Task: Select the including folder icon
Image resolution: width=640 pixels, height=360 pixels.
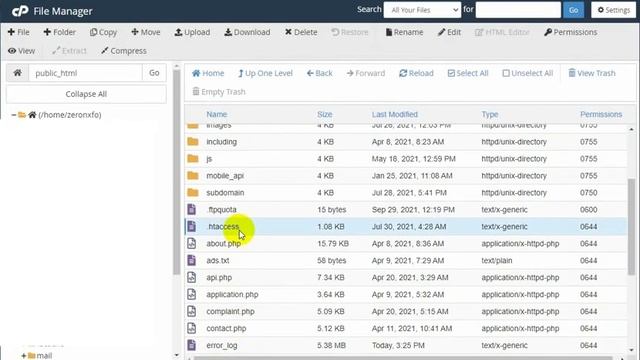Action: point(193,142)
